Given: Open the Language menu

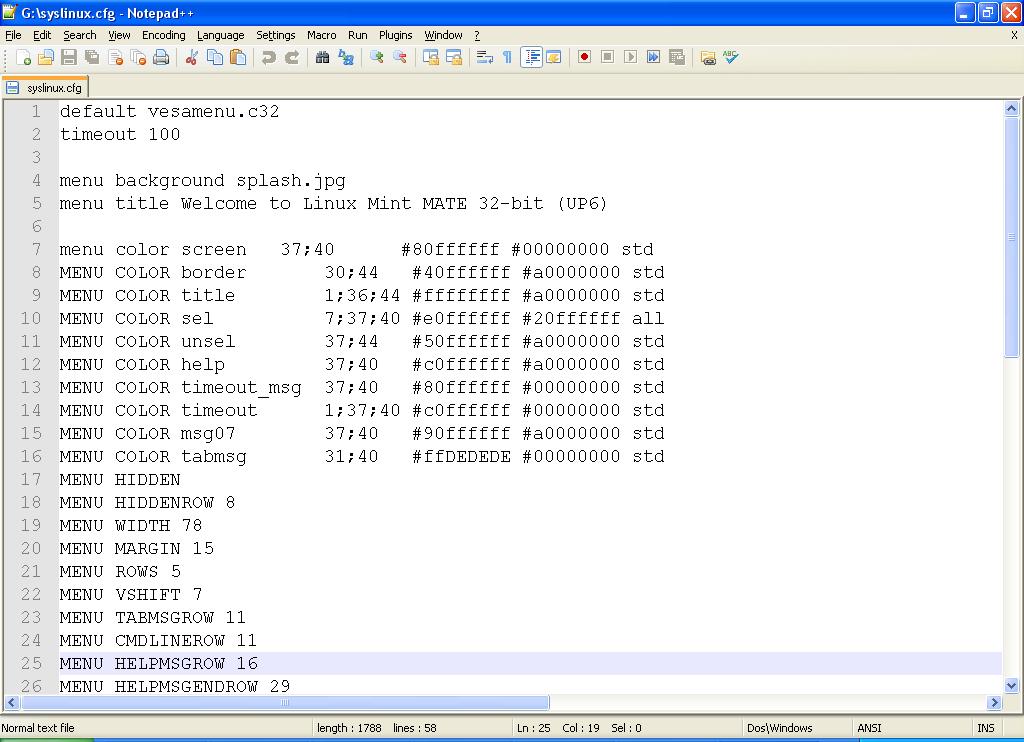Looking at the screenshot, I should pos(220,35).
